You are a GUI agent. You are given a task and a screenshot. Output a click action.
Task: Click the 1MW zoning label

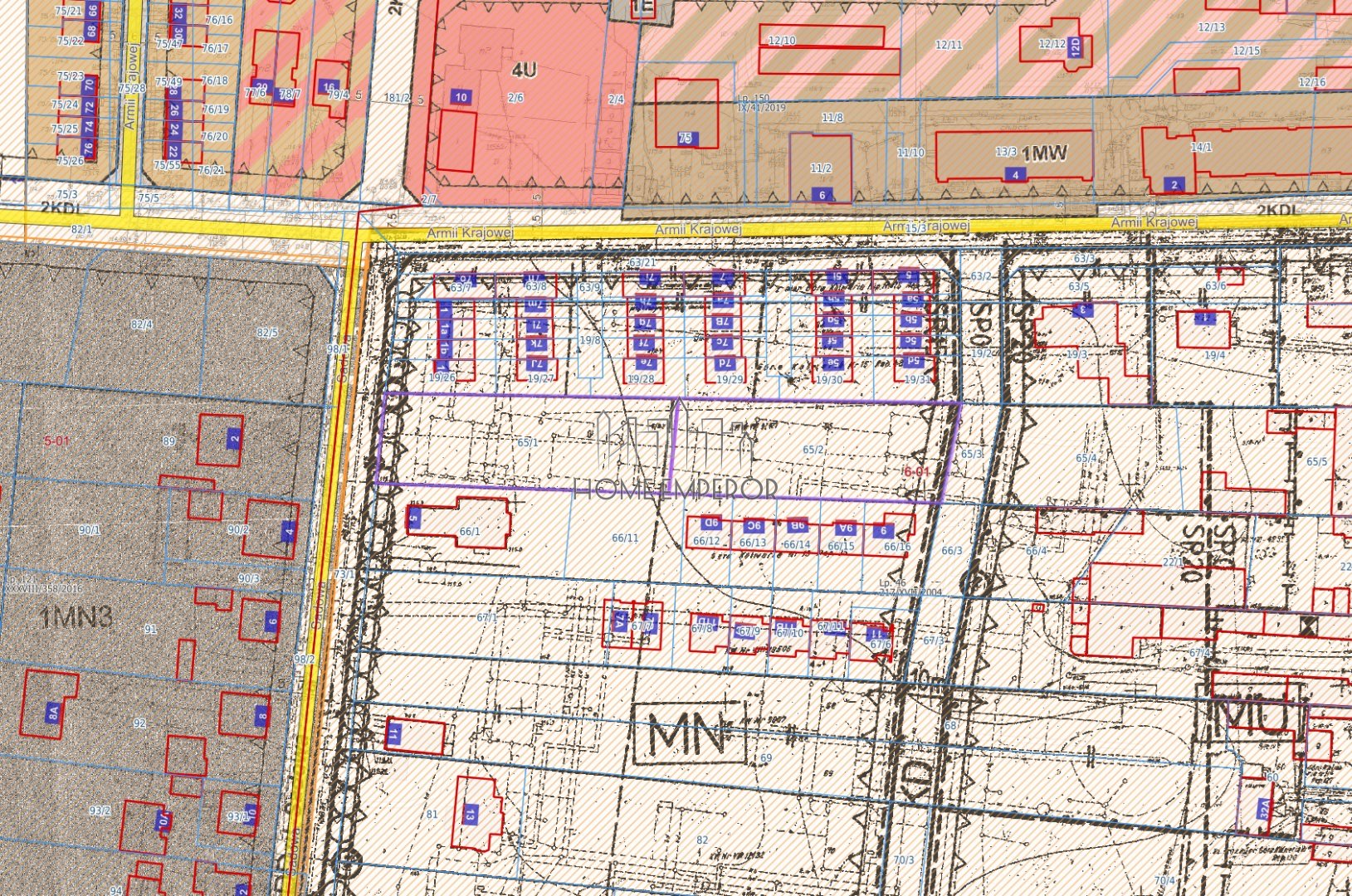tap(1044, 153)
